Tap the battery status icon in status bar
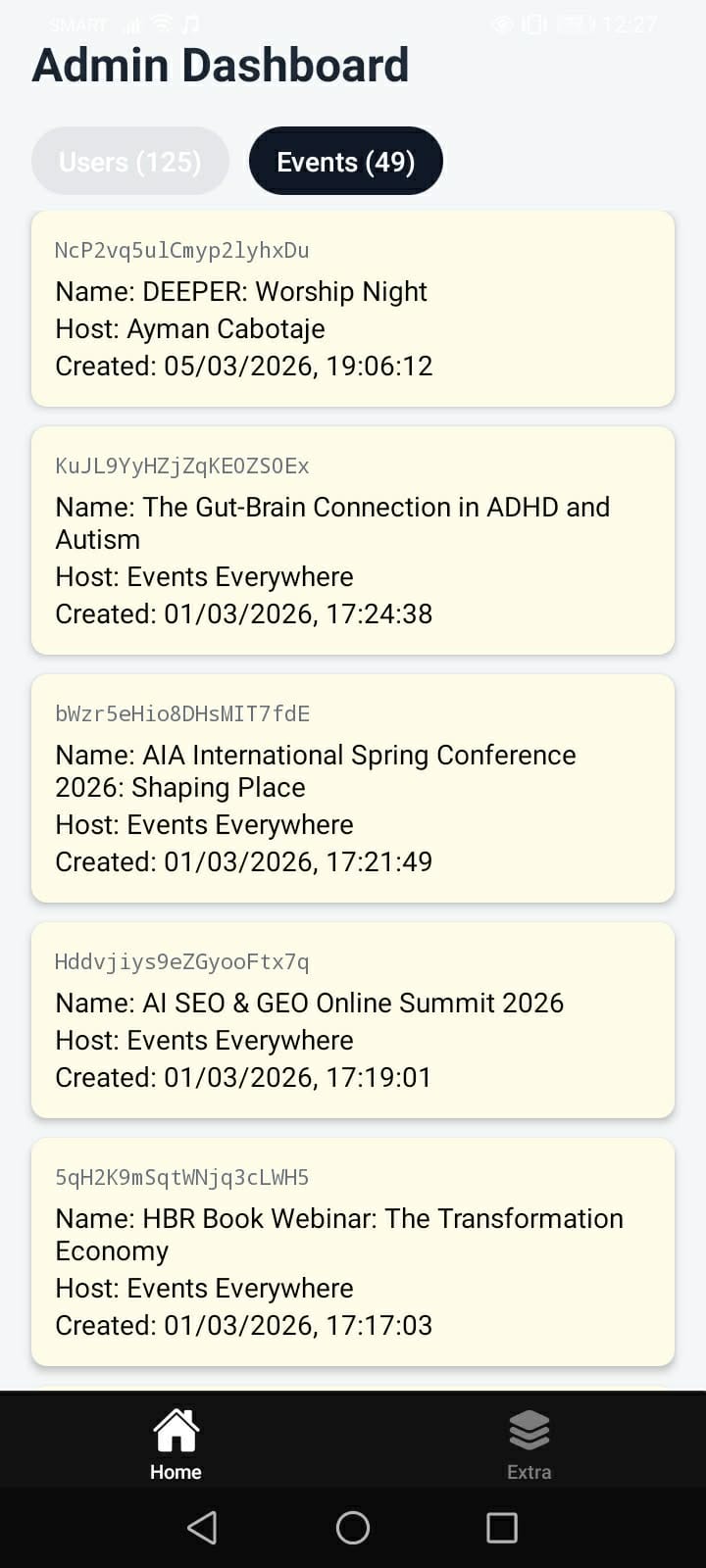Screen dimensions: 706x1568 tap(576, 24)
